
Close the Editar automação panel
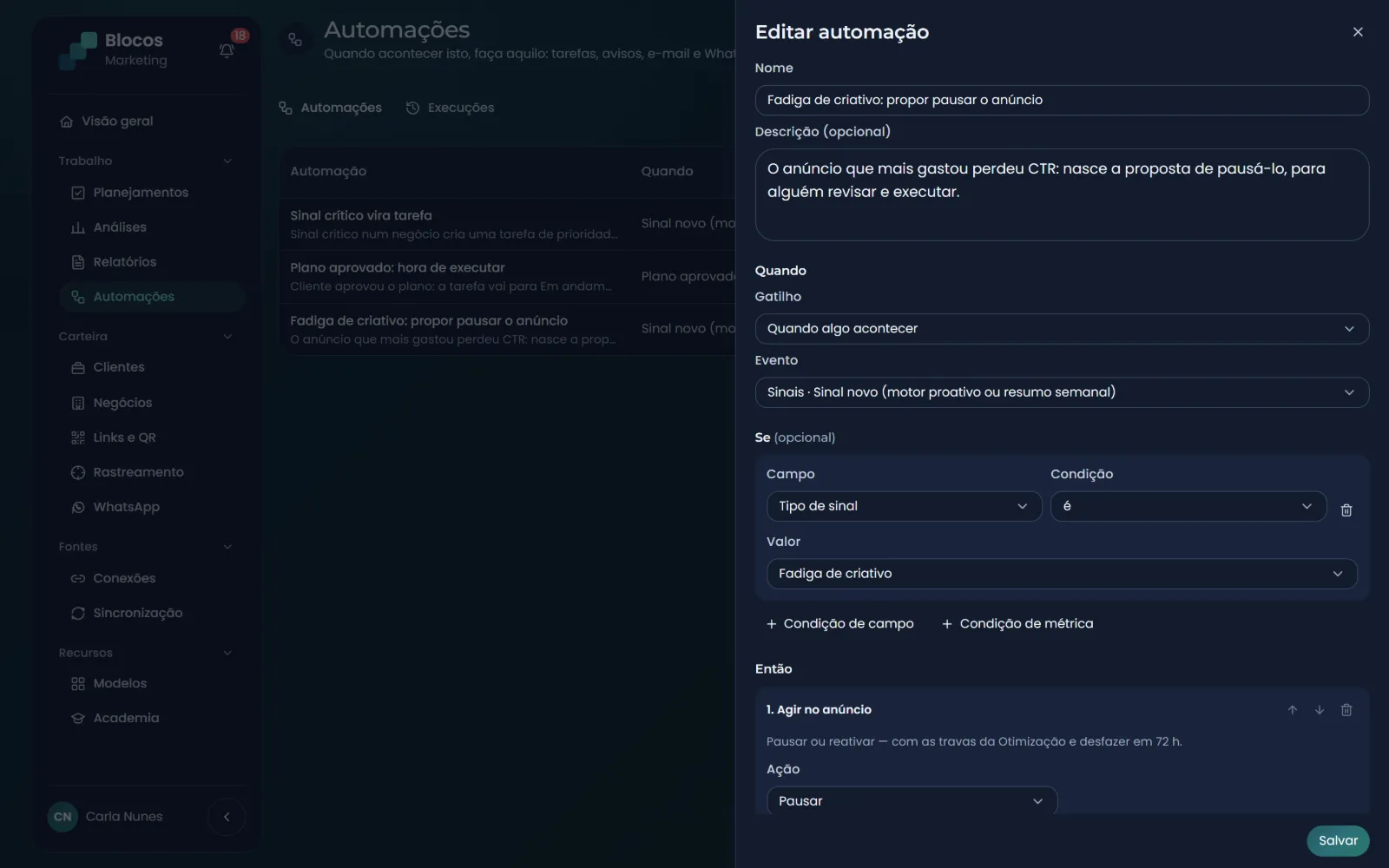pos(1358,32)
